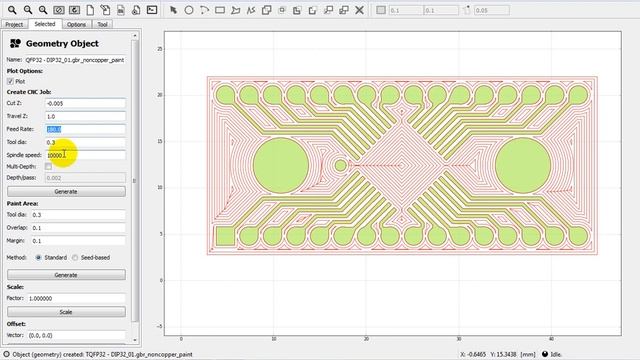Click the Margin input field

point(78,241)
